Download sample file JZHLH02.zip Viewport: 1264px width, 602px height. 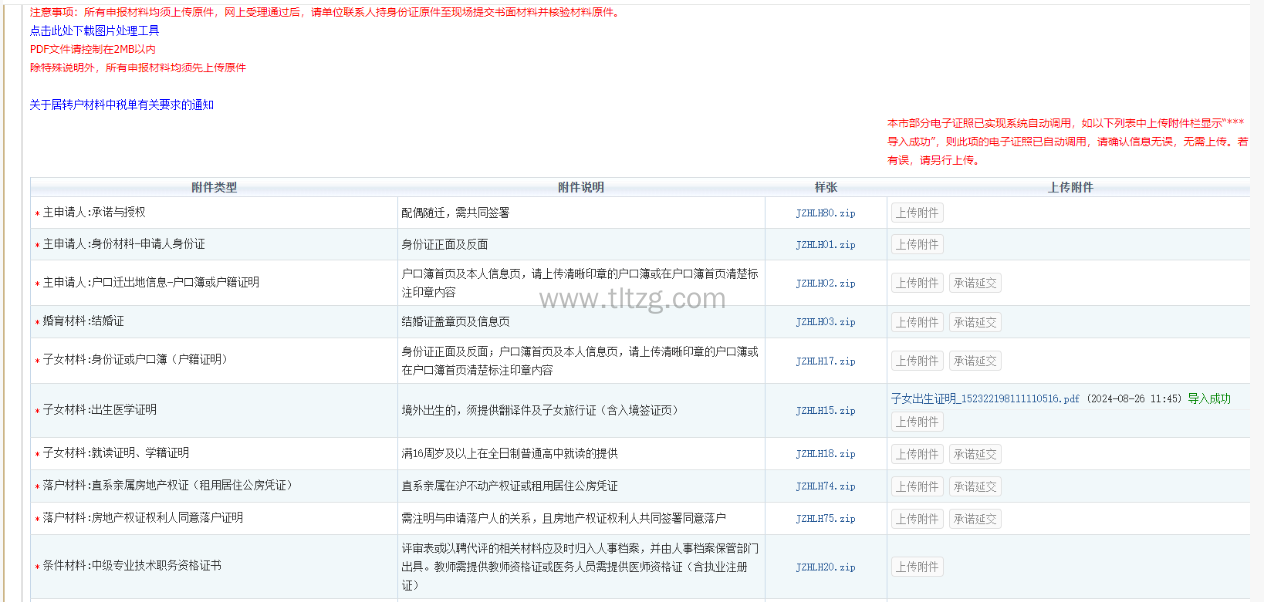pos(825,283)
